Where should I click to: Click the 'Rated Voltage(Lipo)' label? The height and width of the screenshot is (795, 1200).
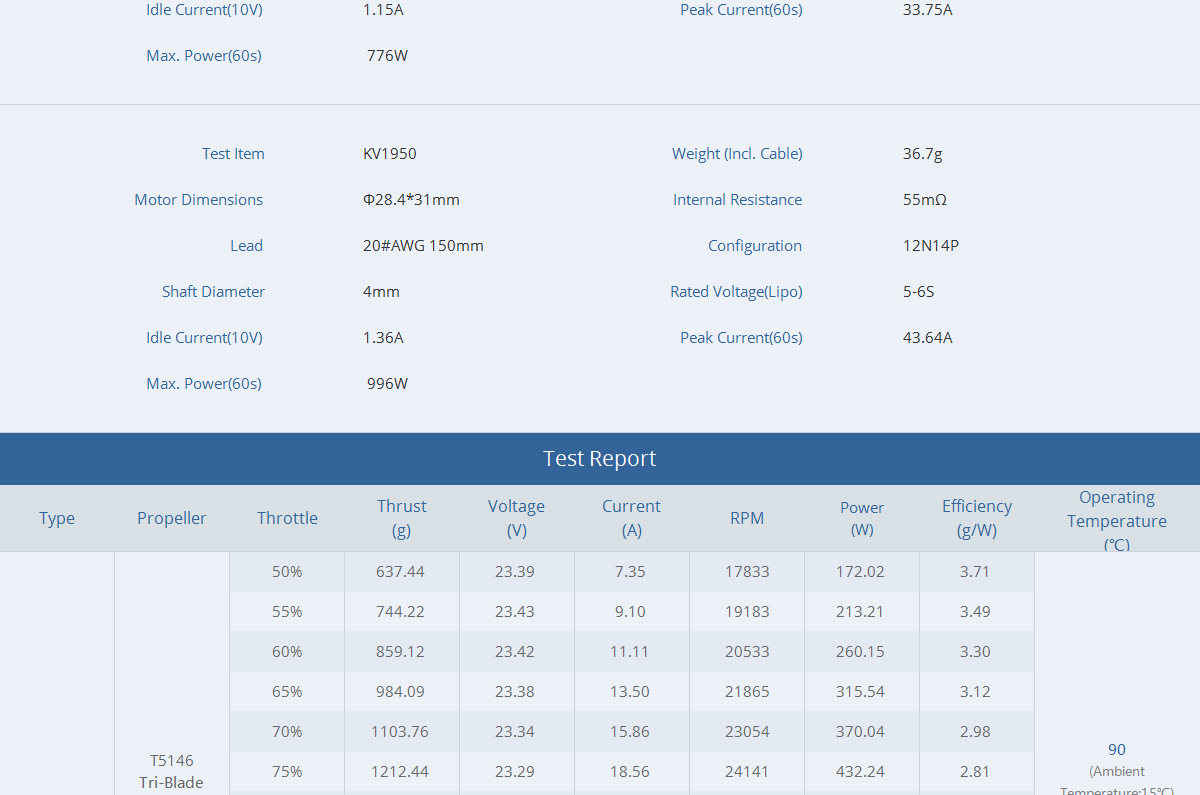tap(737, 292)
